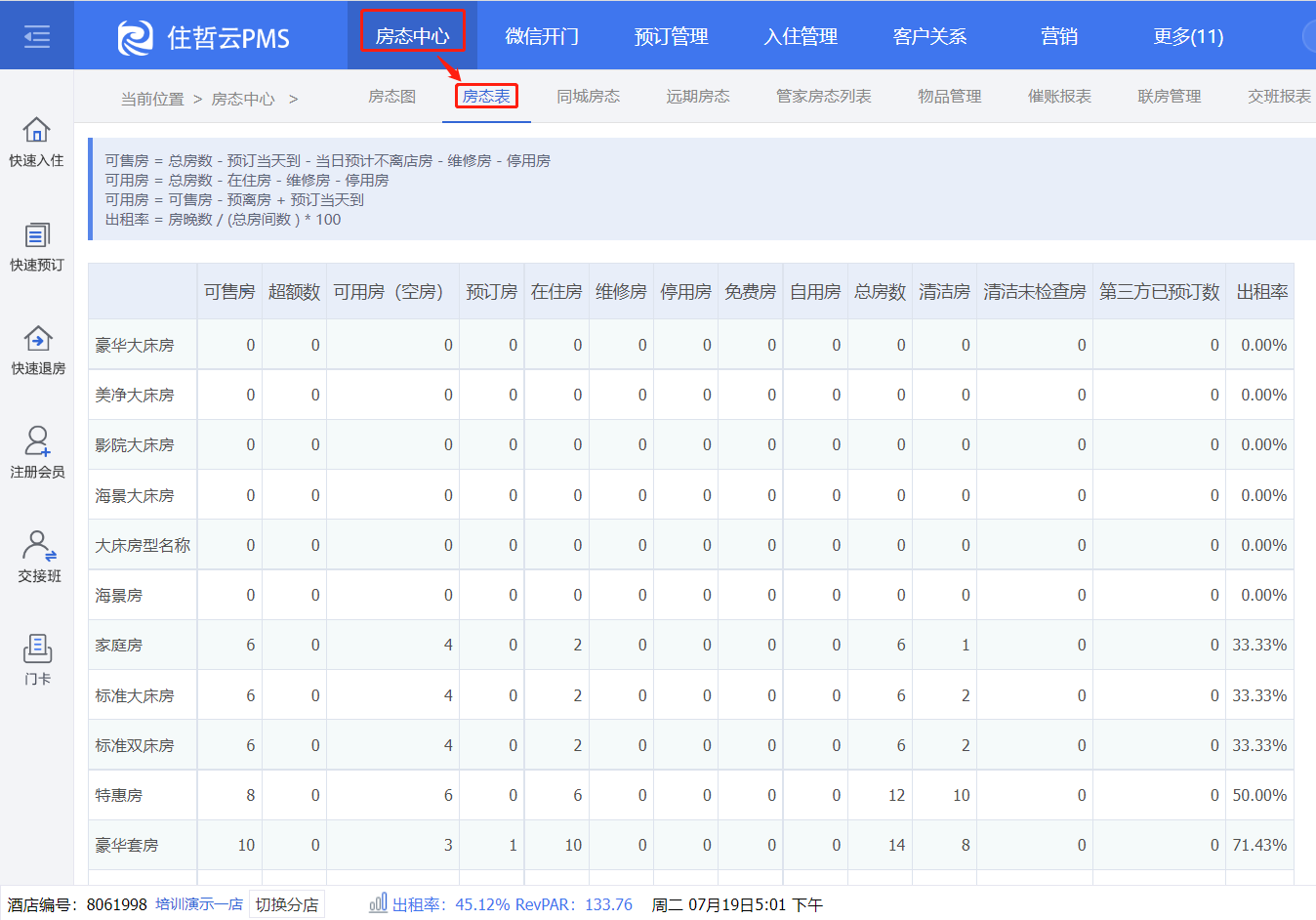Click 总房数 value 14 of 豪华套房
This screenshot has height=920, width=1316.
[x=897, y=845]
